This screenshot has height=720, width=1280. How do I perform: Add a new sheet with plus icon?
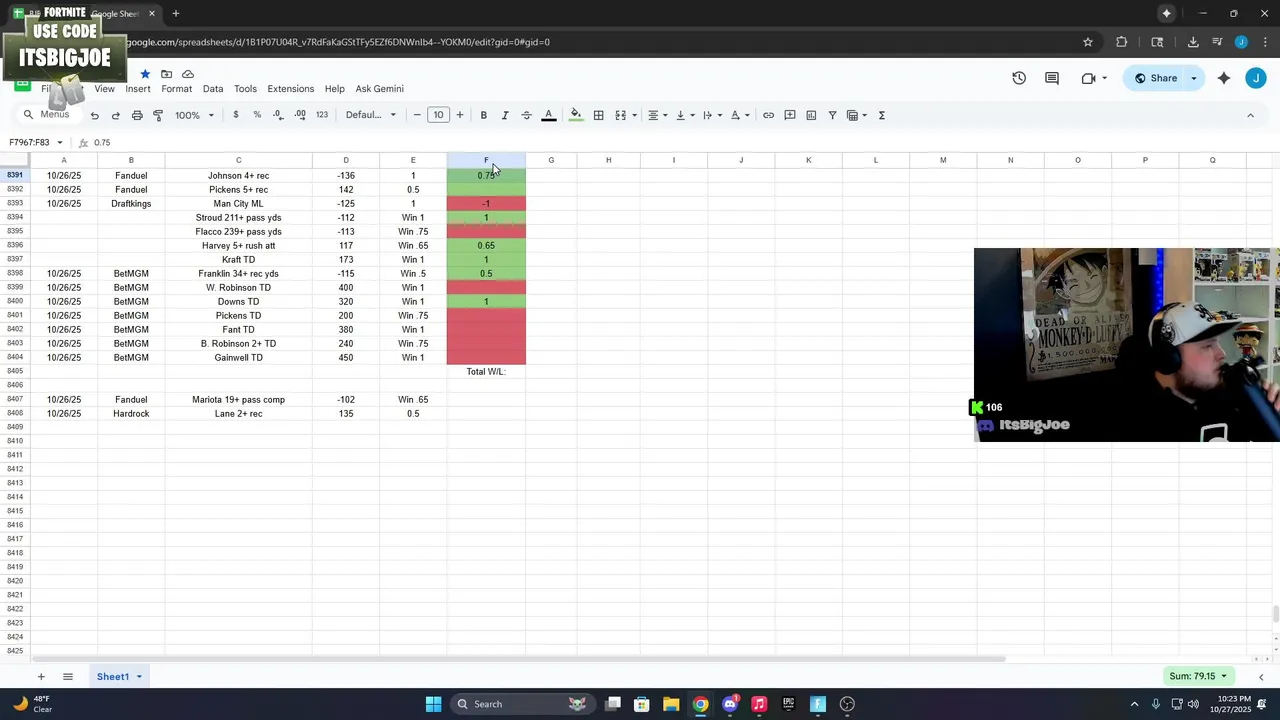41,677
